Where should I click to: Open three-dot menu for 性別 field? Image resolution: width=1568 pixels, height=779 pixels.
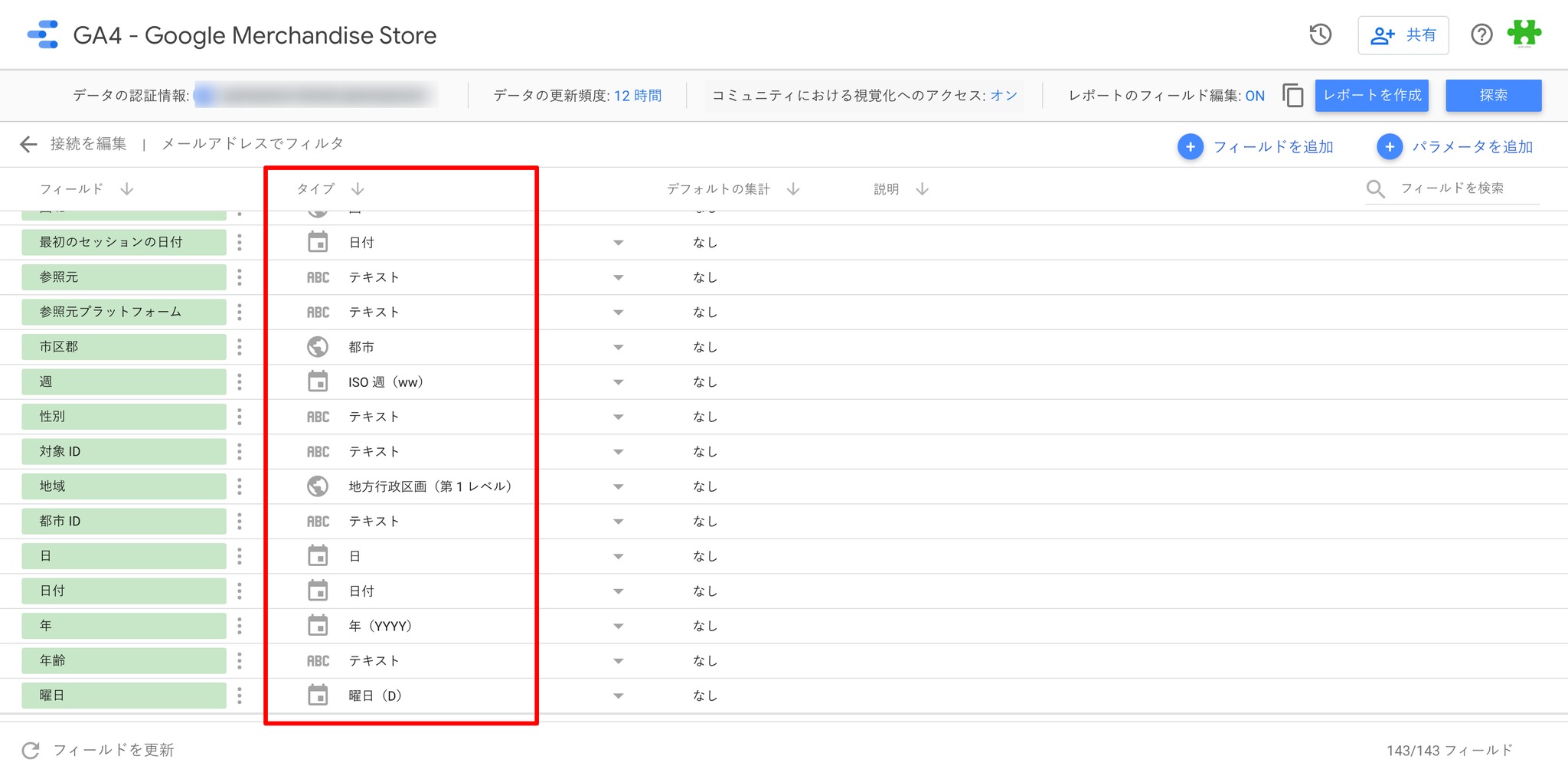[240, 417]
